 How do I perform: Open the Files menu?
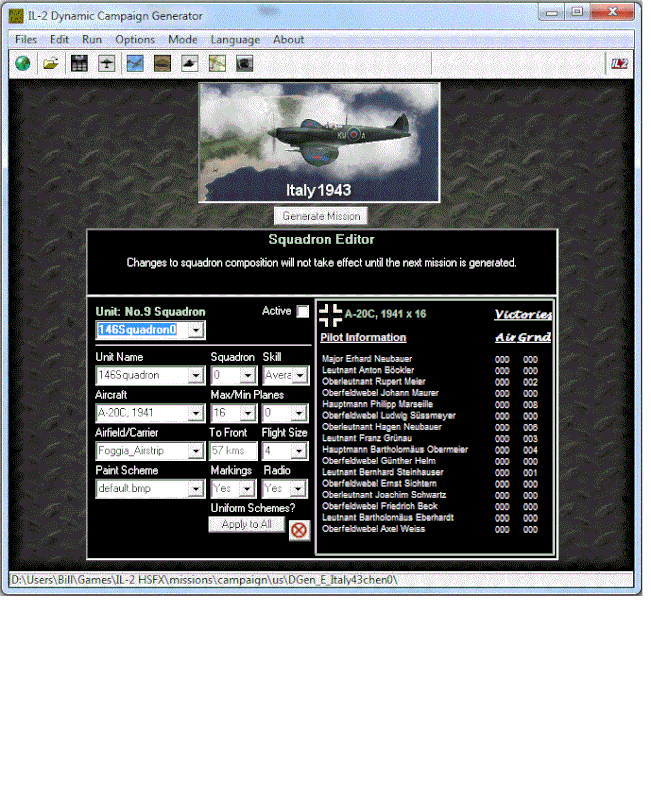tap(26, 40)
